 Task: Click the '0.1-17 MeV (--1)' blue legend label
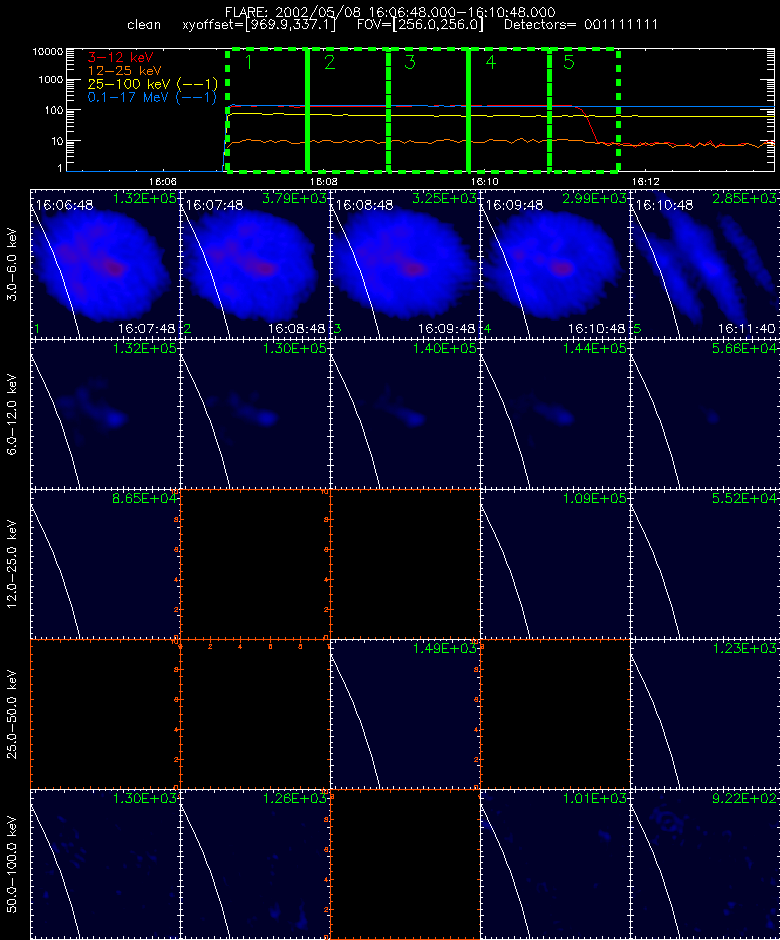(x=152, y=97)
